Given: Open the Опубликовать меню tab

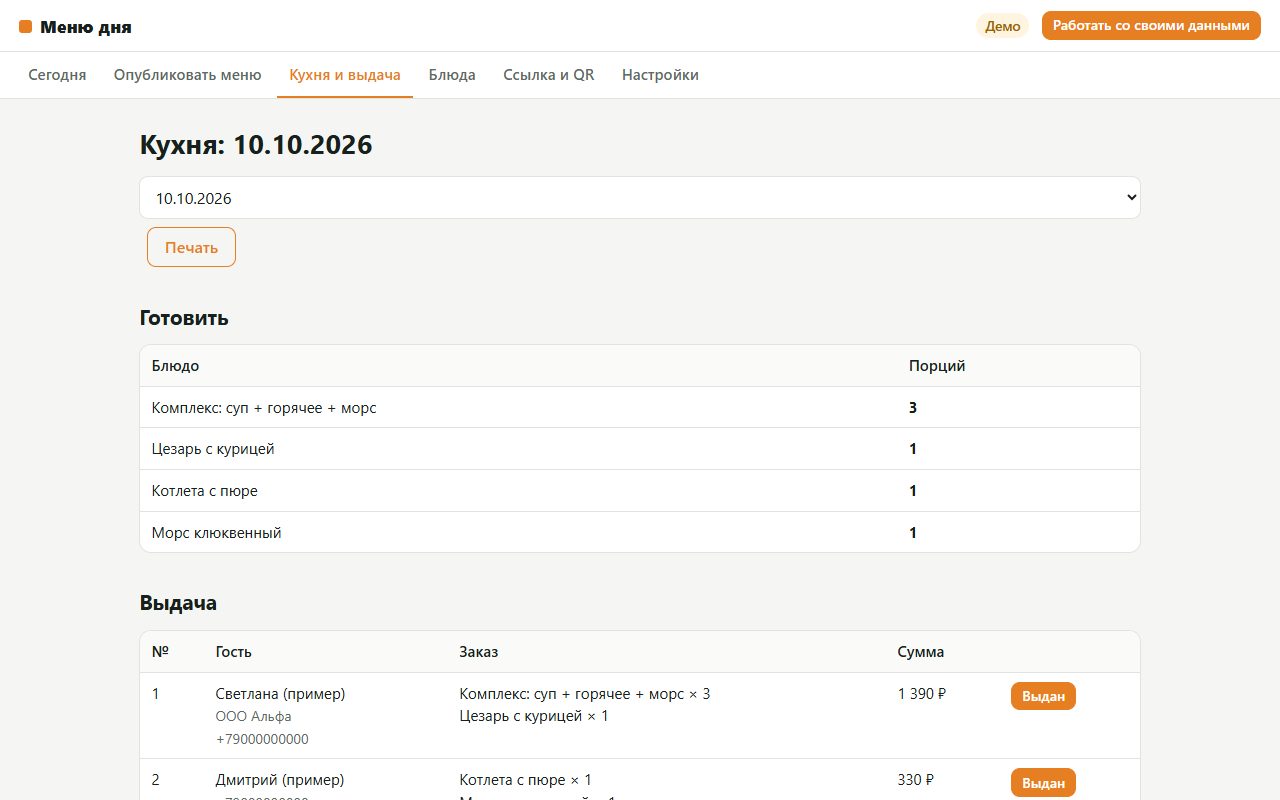Looking at the screenshot, I should (x=187, y=75).
